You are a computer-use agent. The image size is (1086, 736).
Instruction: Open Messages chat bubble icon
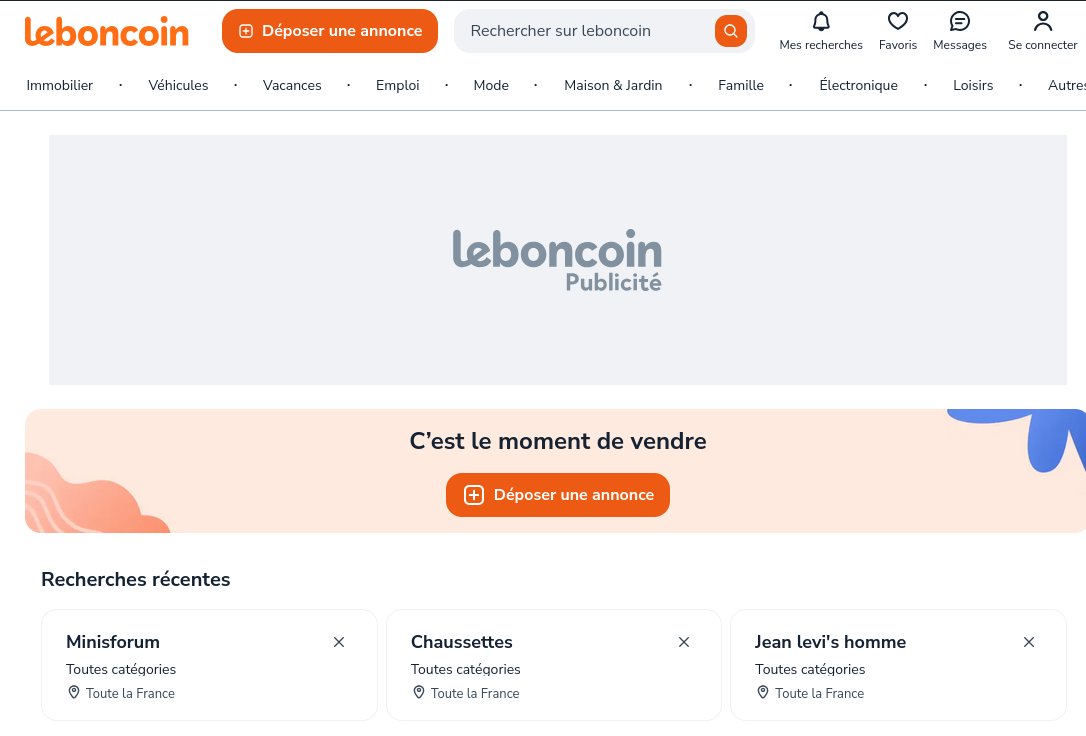[960, 22]
